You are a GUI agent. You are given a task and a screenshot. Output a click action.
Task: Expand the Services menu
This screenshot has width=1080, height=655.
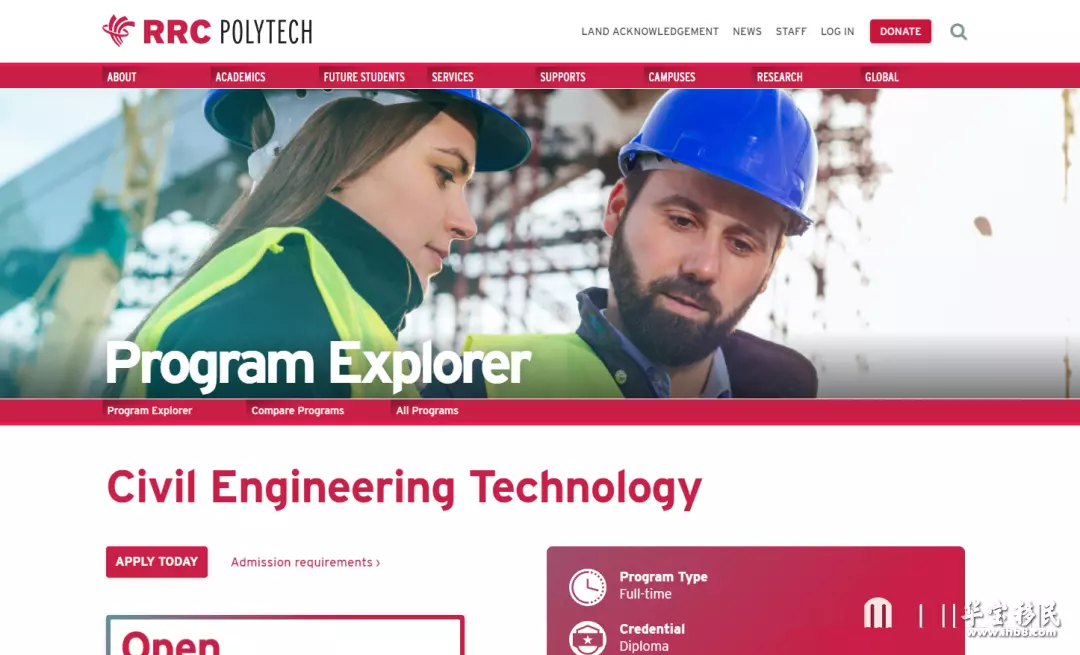pyautogui.click(x=453, y=76)
